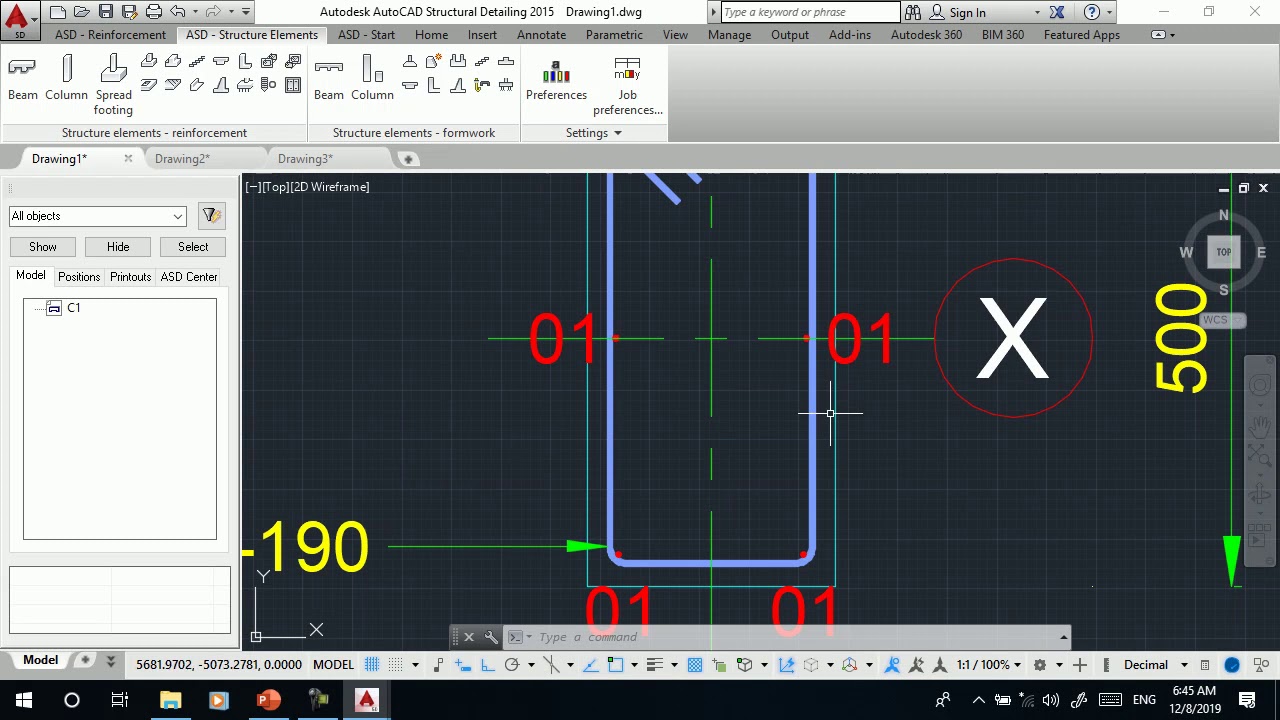Toggle transparency in status bar
1280x720 pixels.
tap(695, 665)
